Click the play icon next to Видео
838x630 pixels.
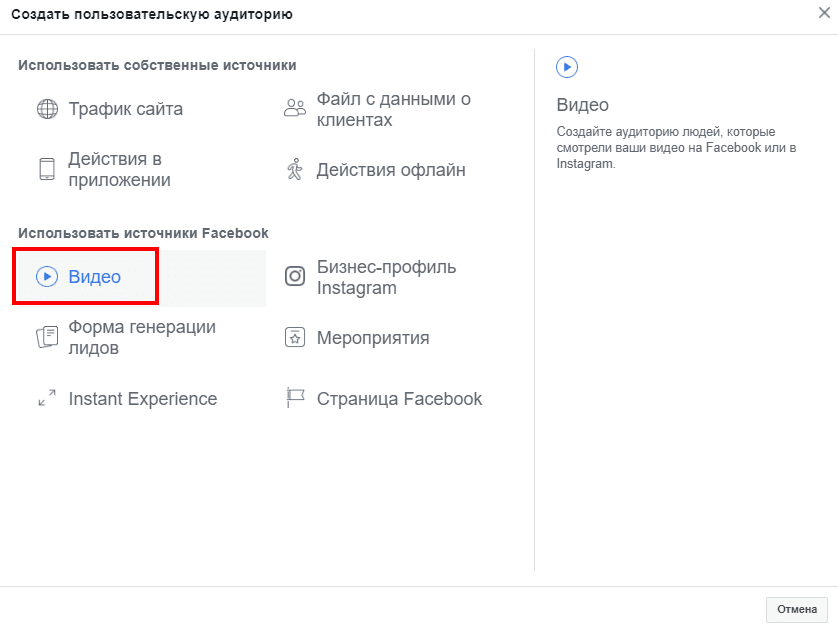pyautogui.click(x=47, y=277)
